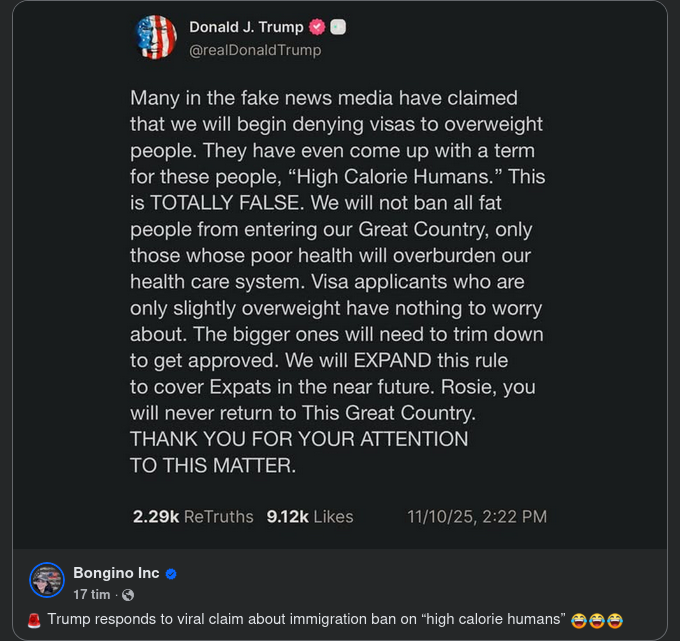The height and width of the screenshot is (641, 680).
Task: Click the globe public-visibility icon
Action: pos(127,595)
